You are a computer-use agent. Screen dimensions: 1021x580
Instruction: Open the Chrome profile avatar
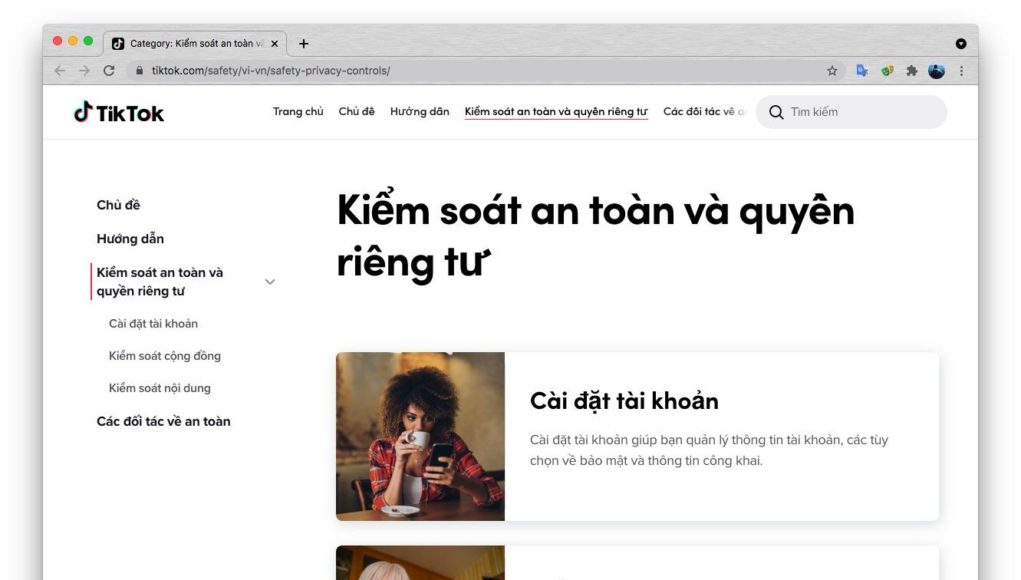click(936, 71)
